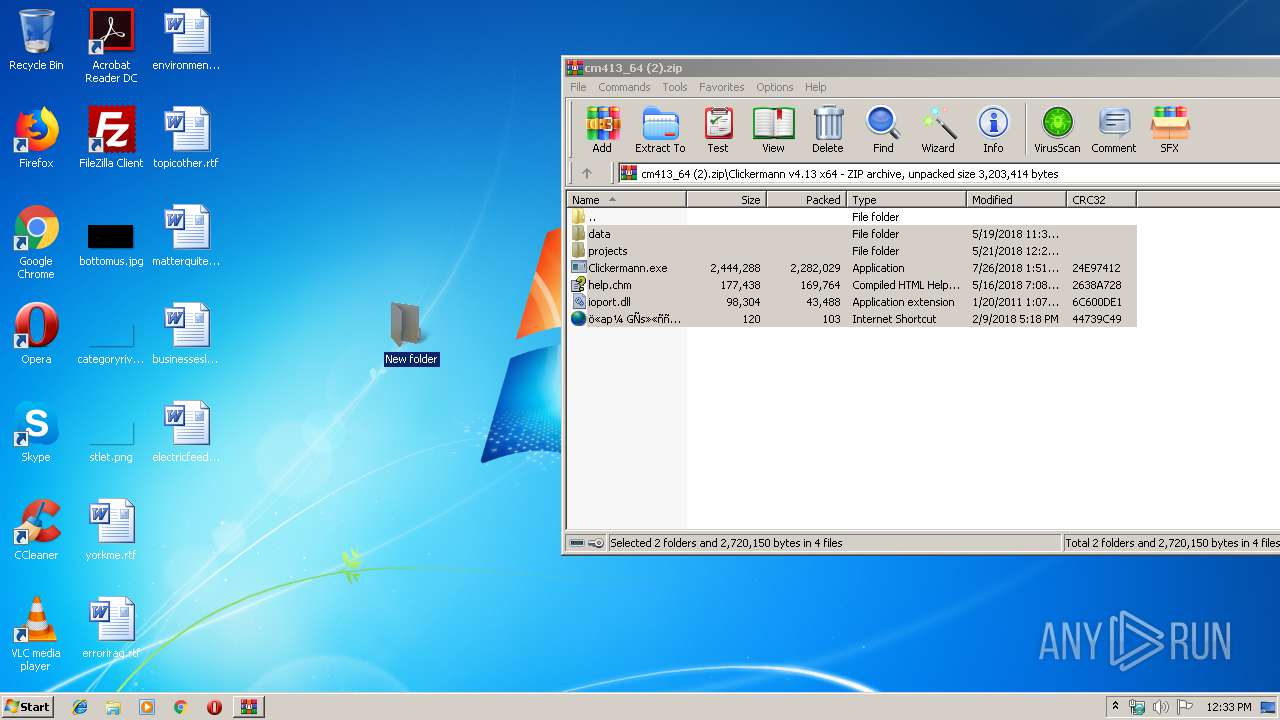Click the SFX toolbar icon
The image size is (1280, 720).
pos(1169,130)
